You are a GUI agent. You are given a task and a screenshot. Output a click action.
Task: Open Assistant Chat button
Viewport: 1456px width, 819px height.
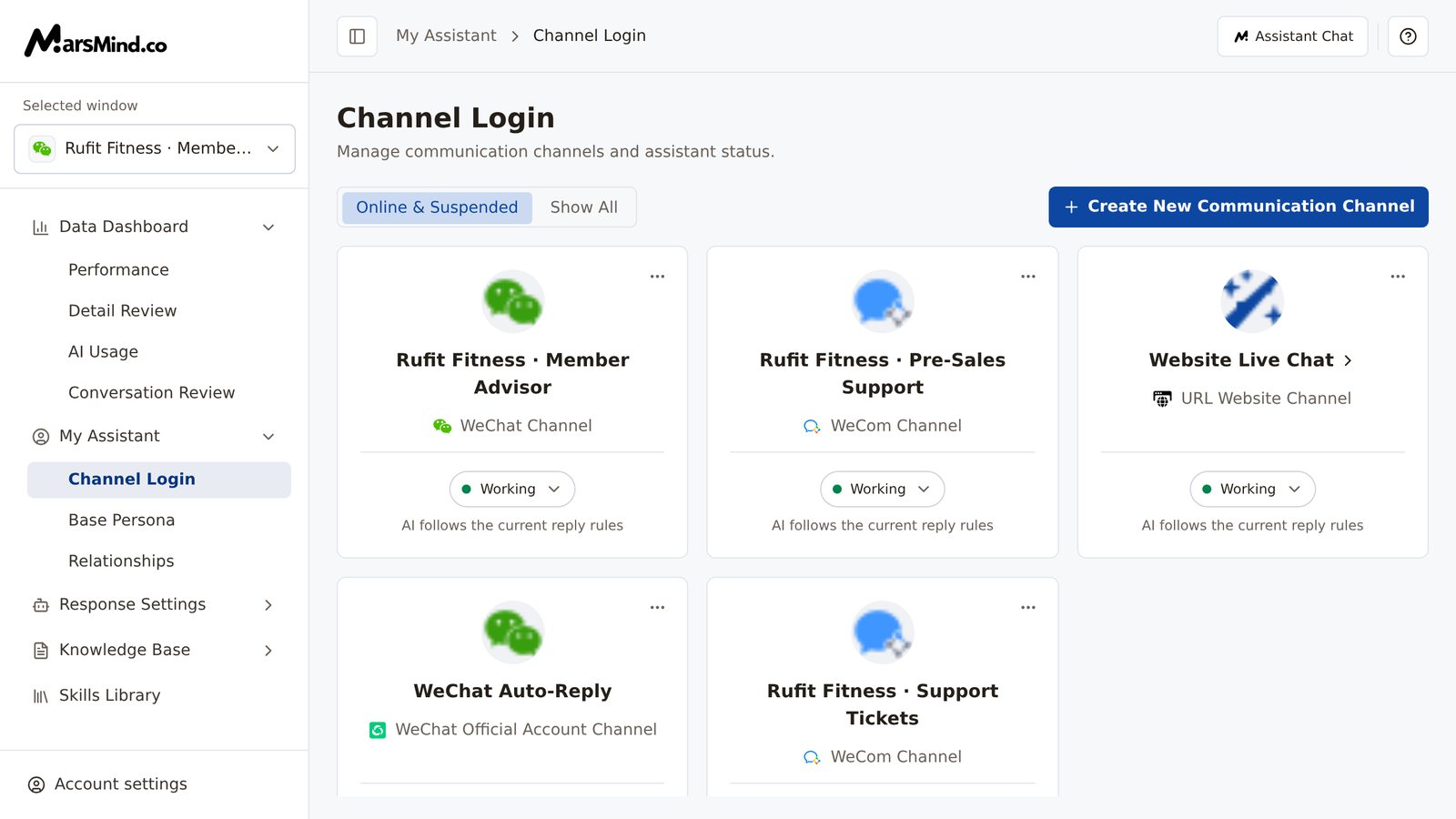(1292, 36)
